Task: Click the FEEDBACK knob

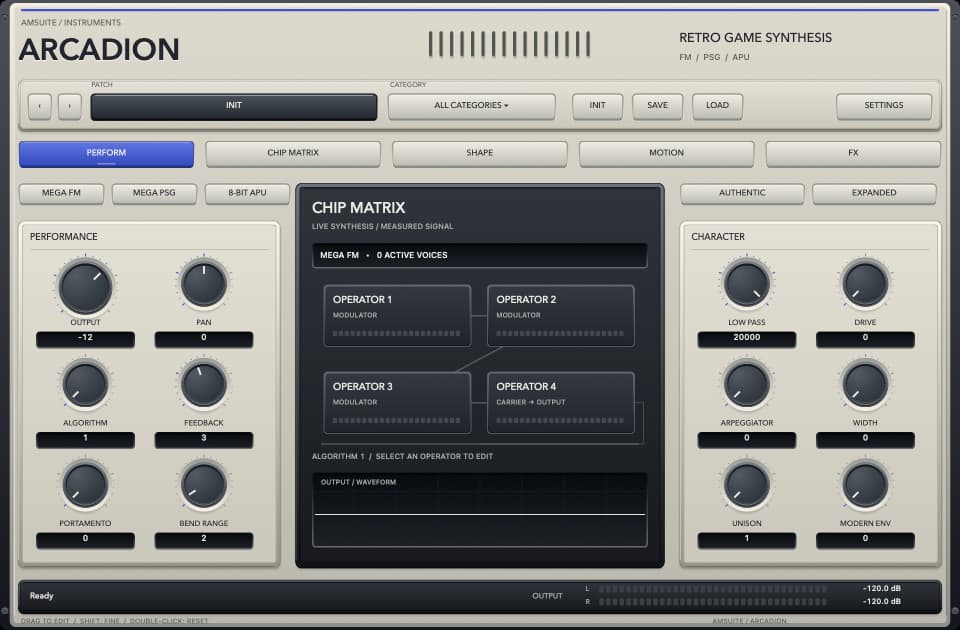Action: [x=204, y=384]
